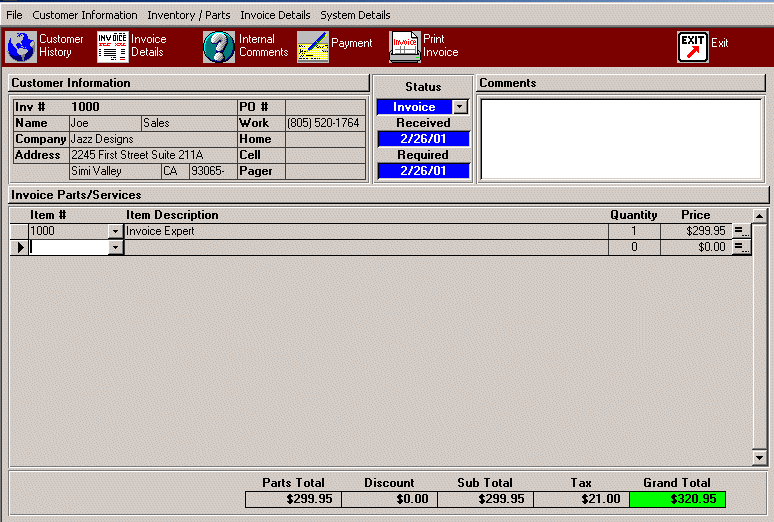The width and height of the screenshot is (774, 522).
Task: Open the Inventory / Parts menu
Action: click(x=189, y=15)
